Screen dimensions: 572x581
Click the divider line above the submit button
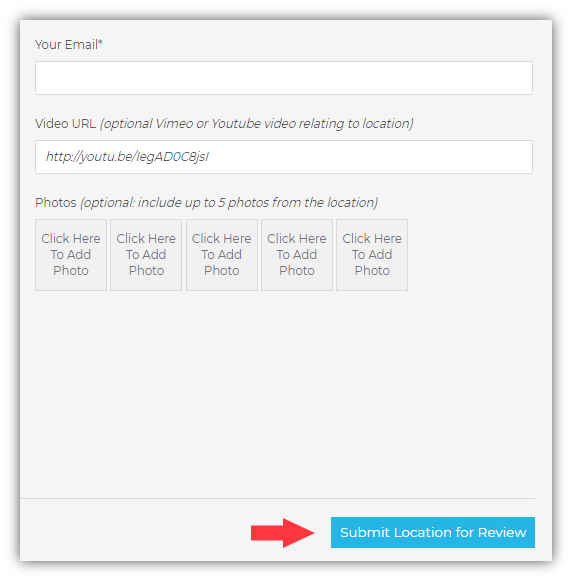pyautogui.click(x=277, y=498)
